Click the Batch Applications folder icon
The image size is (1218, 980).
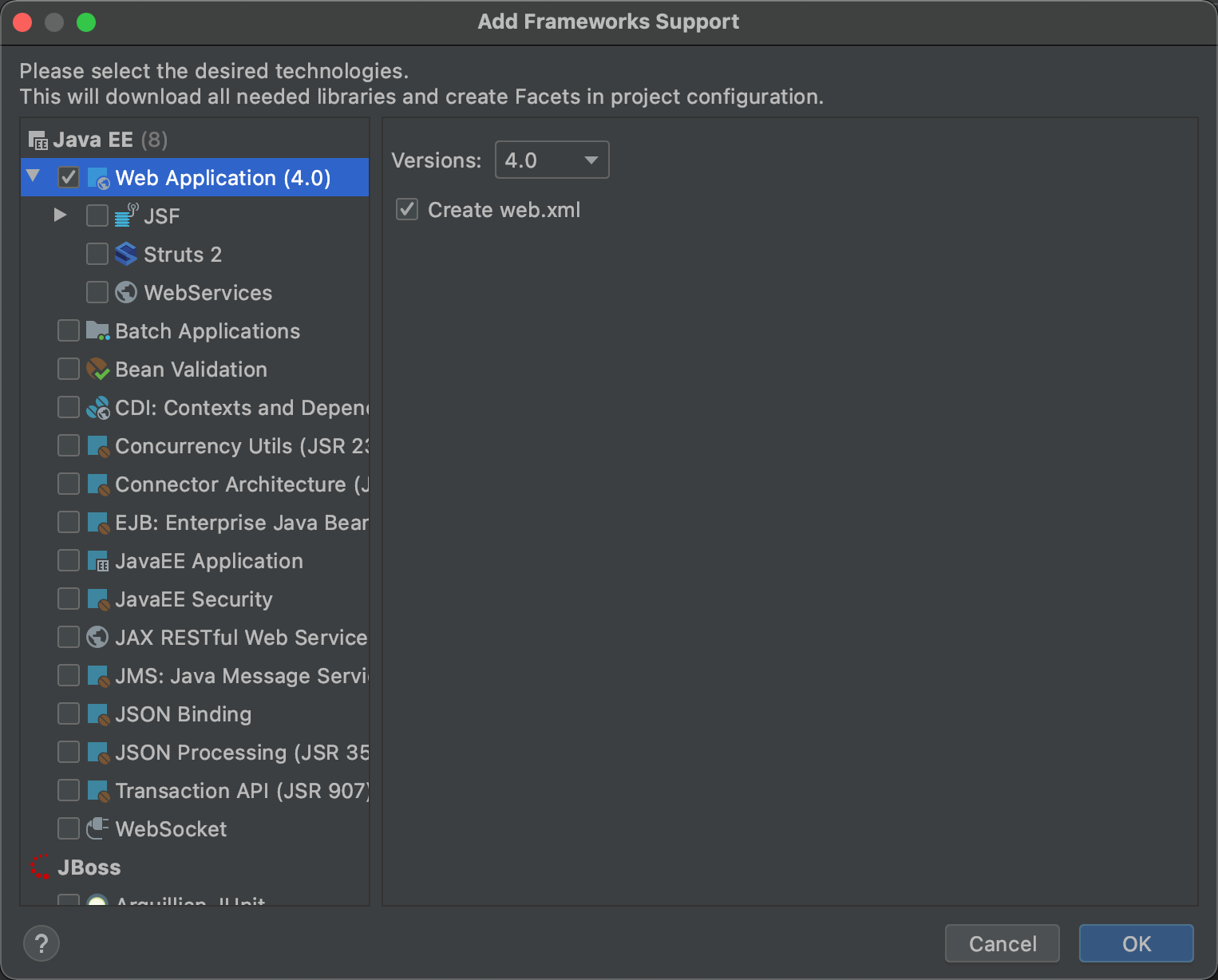[x=97, y=330]
